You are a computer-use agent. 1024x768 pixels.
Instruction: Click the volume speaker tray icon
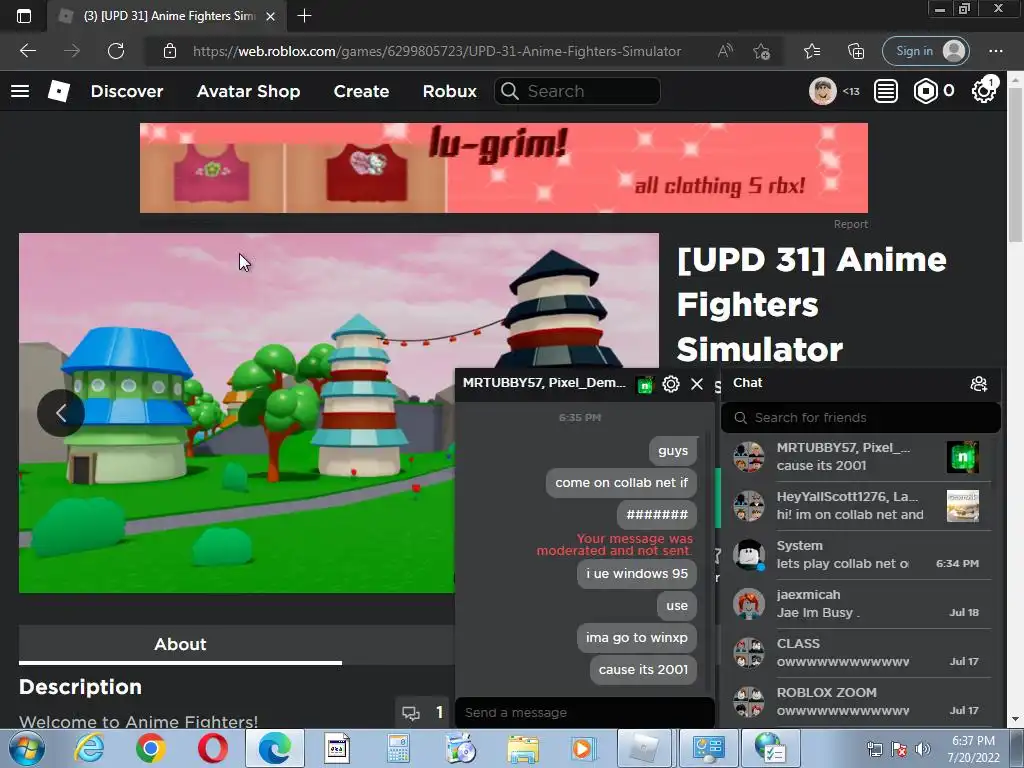click(x=922, y=749)
